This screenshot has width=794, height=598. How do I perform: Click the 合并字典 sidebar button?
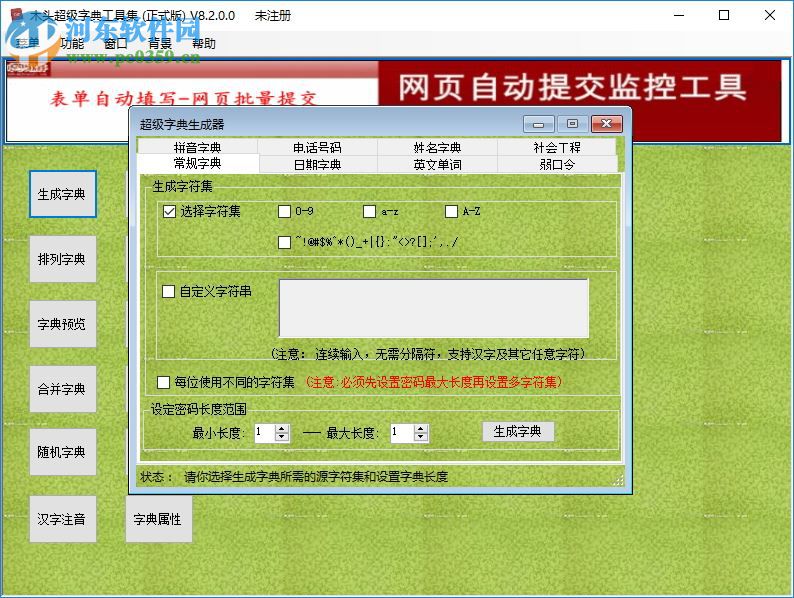click(63, 389)
